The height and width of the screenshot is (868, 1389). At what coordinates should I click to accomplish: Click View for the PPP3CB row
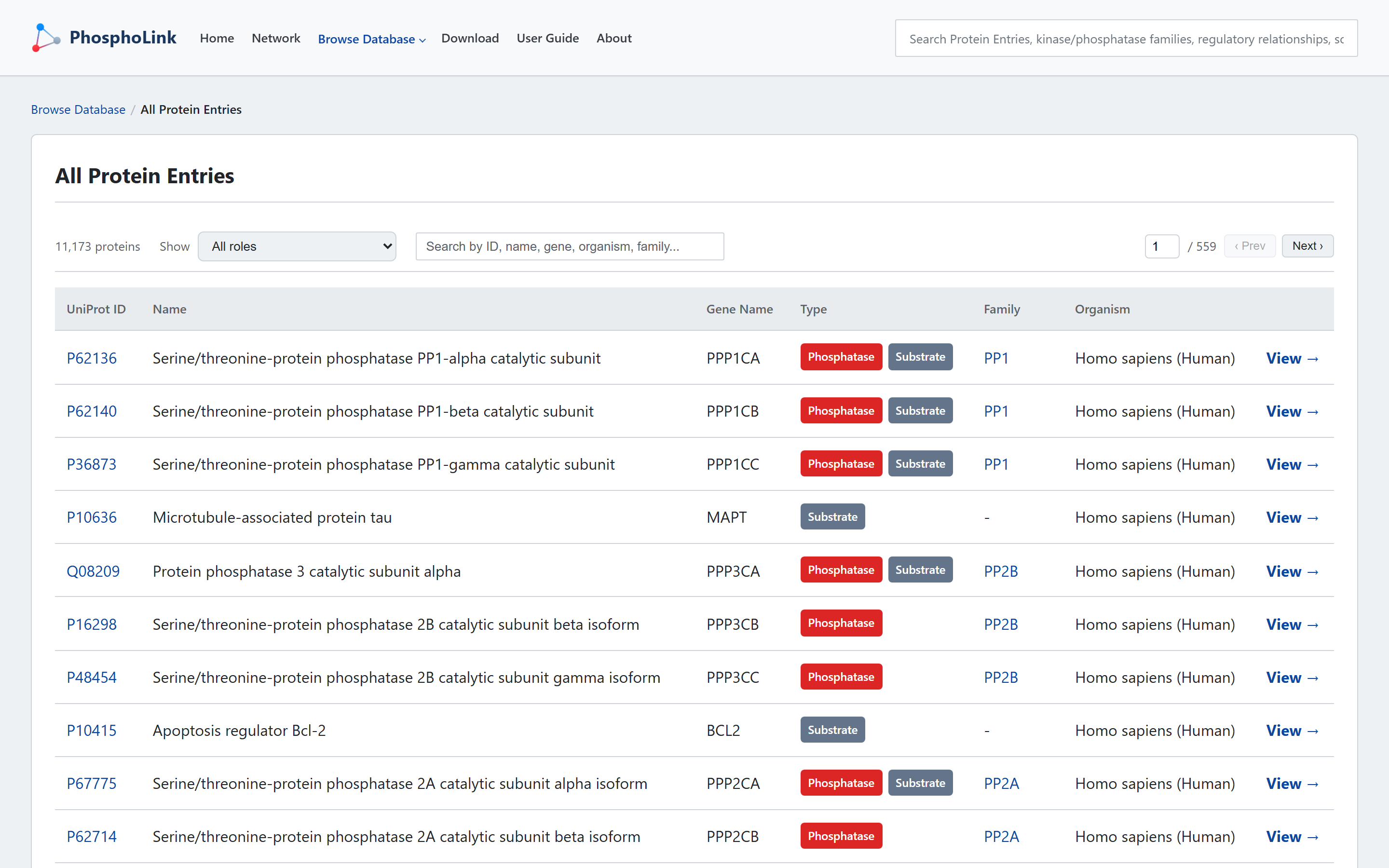(x=1293, y=624)
